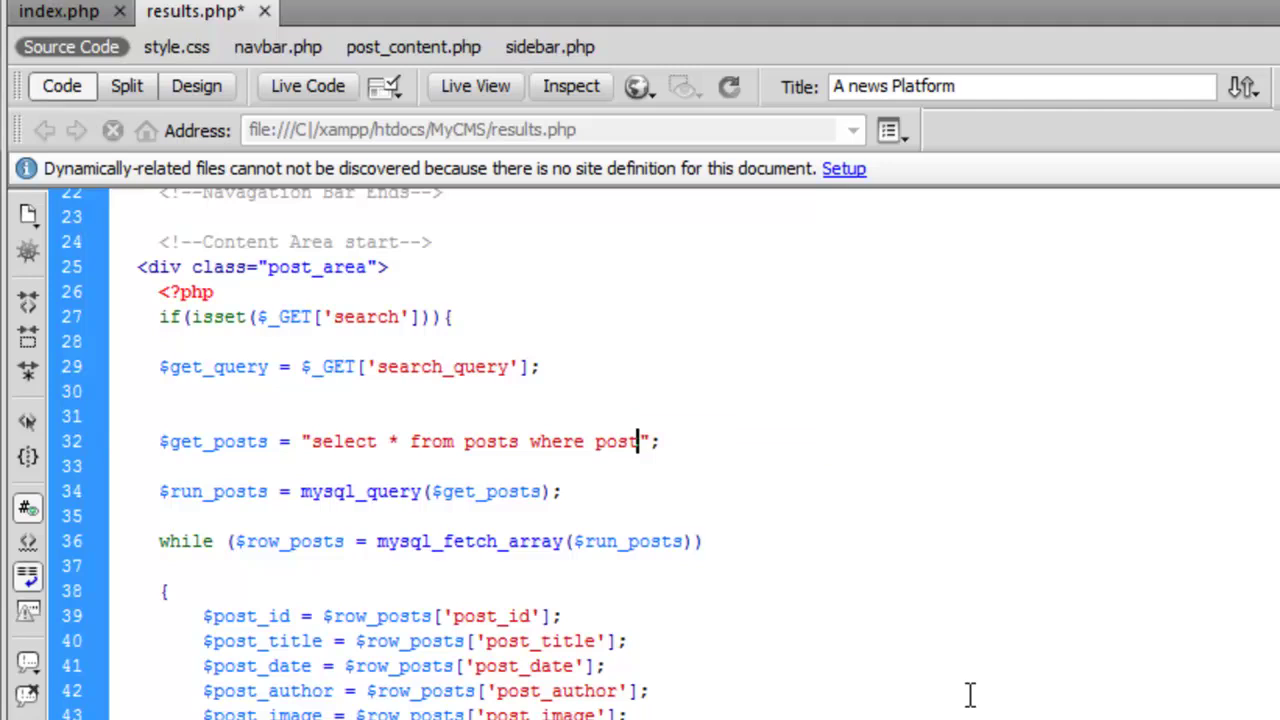Click the $post_author variable on line 42
This screenshot has height=720, width=1280.
(268, 691)
